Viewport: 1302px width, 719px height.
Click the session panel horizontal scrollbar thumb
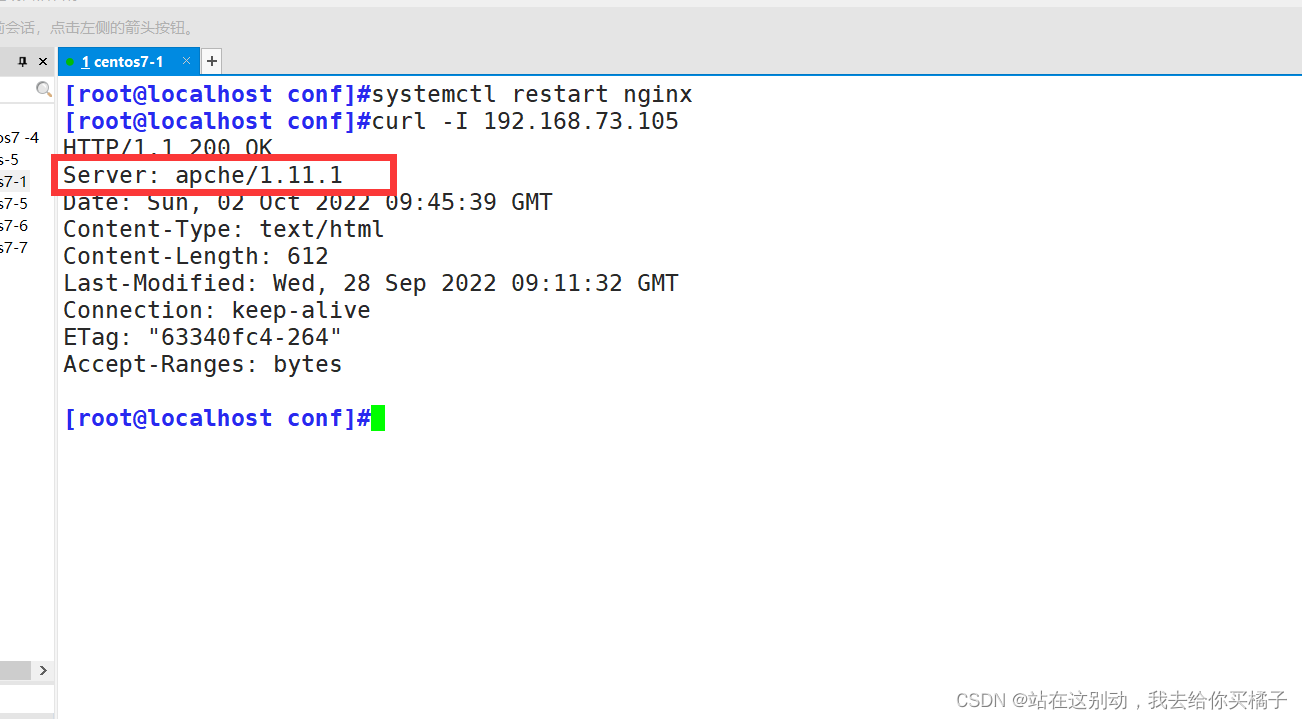coord(15,670)
